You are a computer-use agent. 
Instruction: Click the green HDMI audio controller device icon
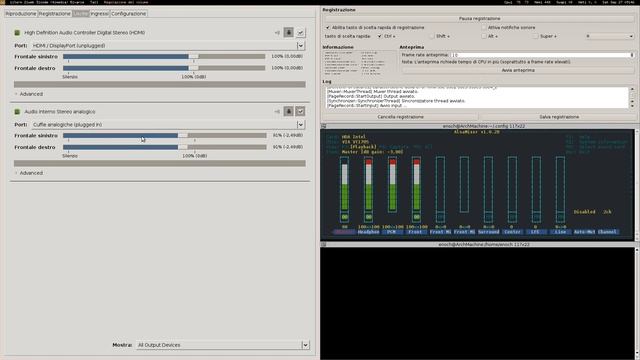coord(17,33)
